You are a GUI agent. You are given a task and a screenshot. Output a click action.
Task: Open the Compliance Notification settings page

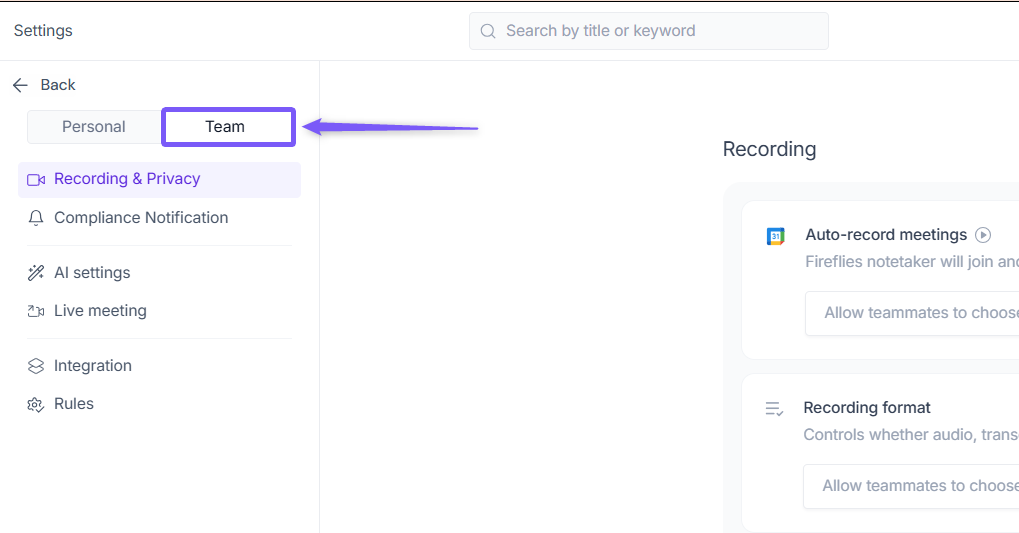coord(141,218)
